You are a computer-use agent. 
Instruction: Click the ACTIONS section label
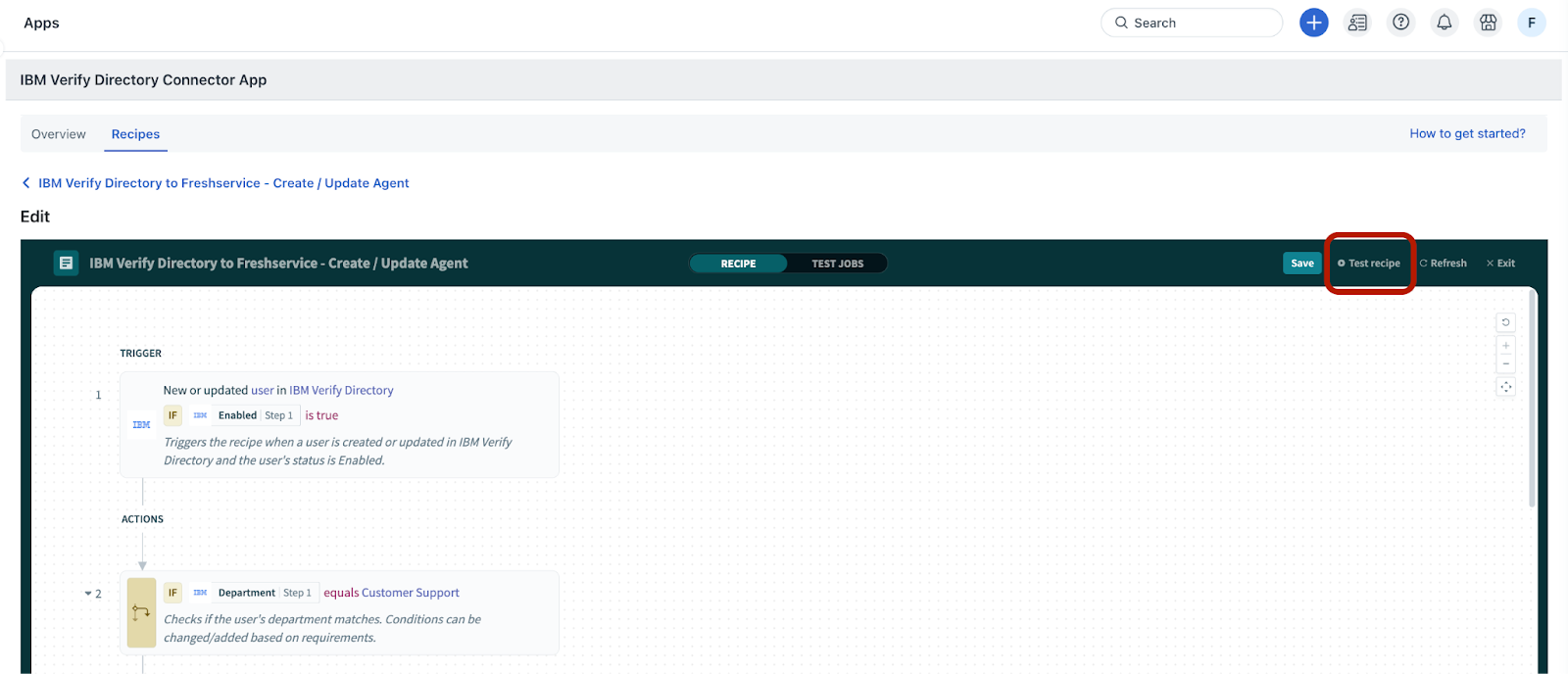tap(142, 519)
